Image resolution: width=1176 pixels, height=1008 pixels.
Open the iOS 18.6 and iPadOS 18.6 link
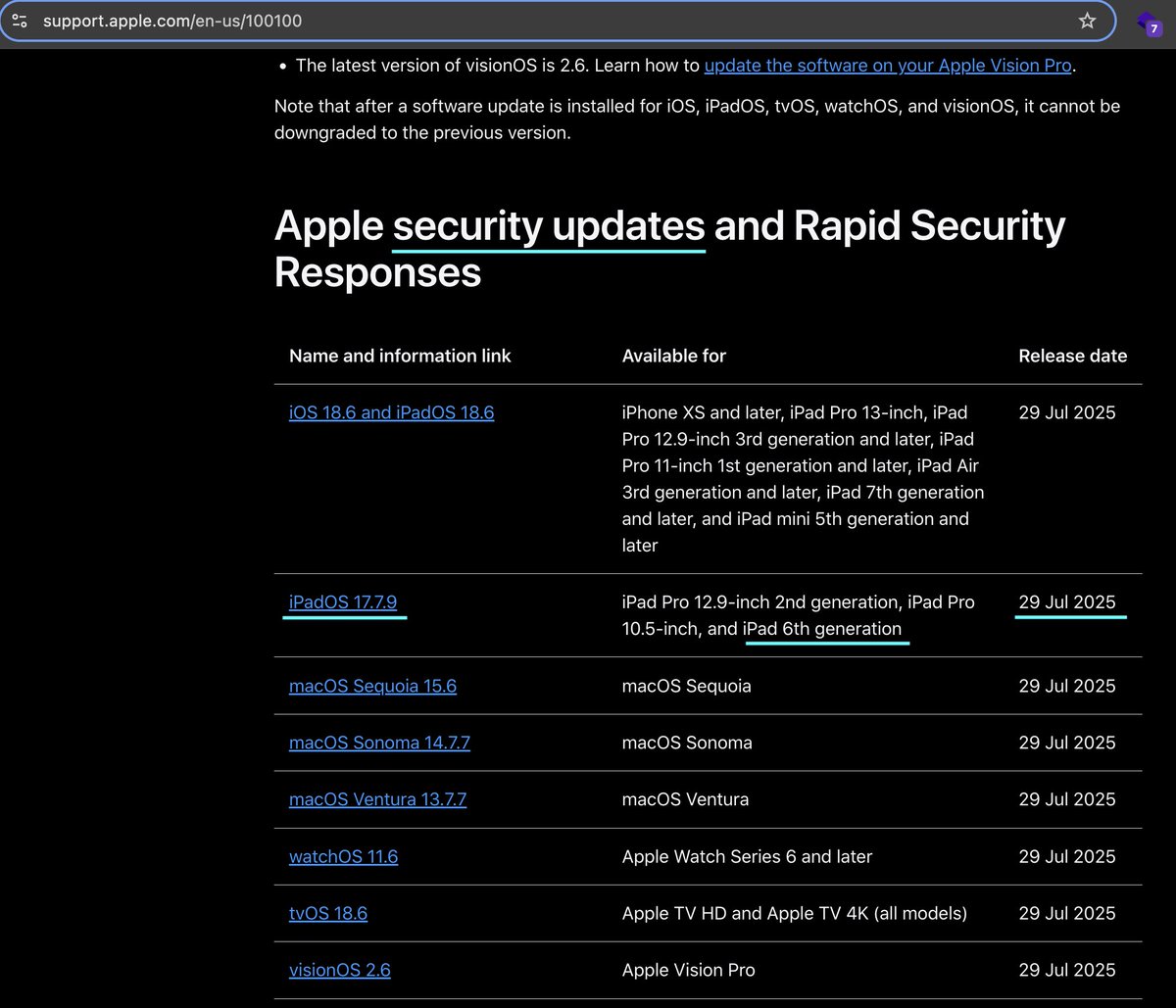click(391, 412)
